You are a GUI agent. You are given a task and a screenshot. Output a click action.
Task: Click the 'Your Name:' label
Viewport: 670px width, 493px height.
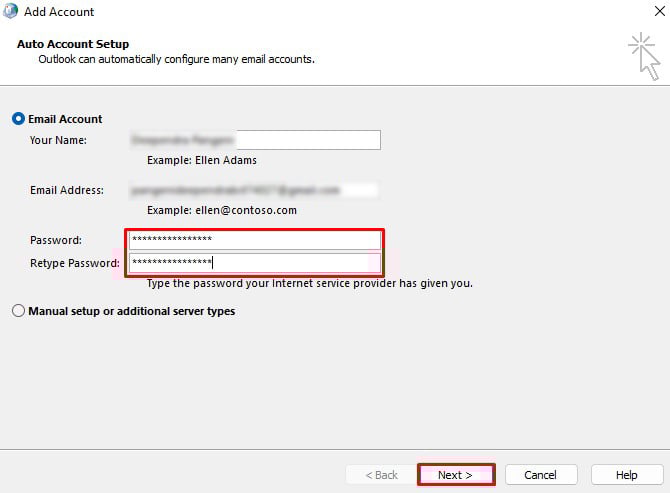coord(58,140)
